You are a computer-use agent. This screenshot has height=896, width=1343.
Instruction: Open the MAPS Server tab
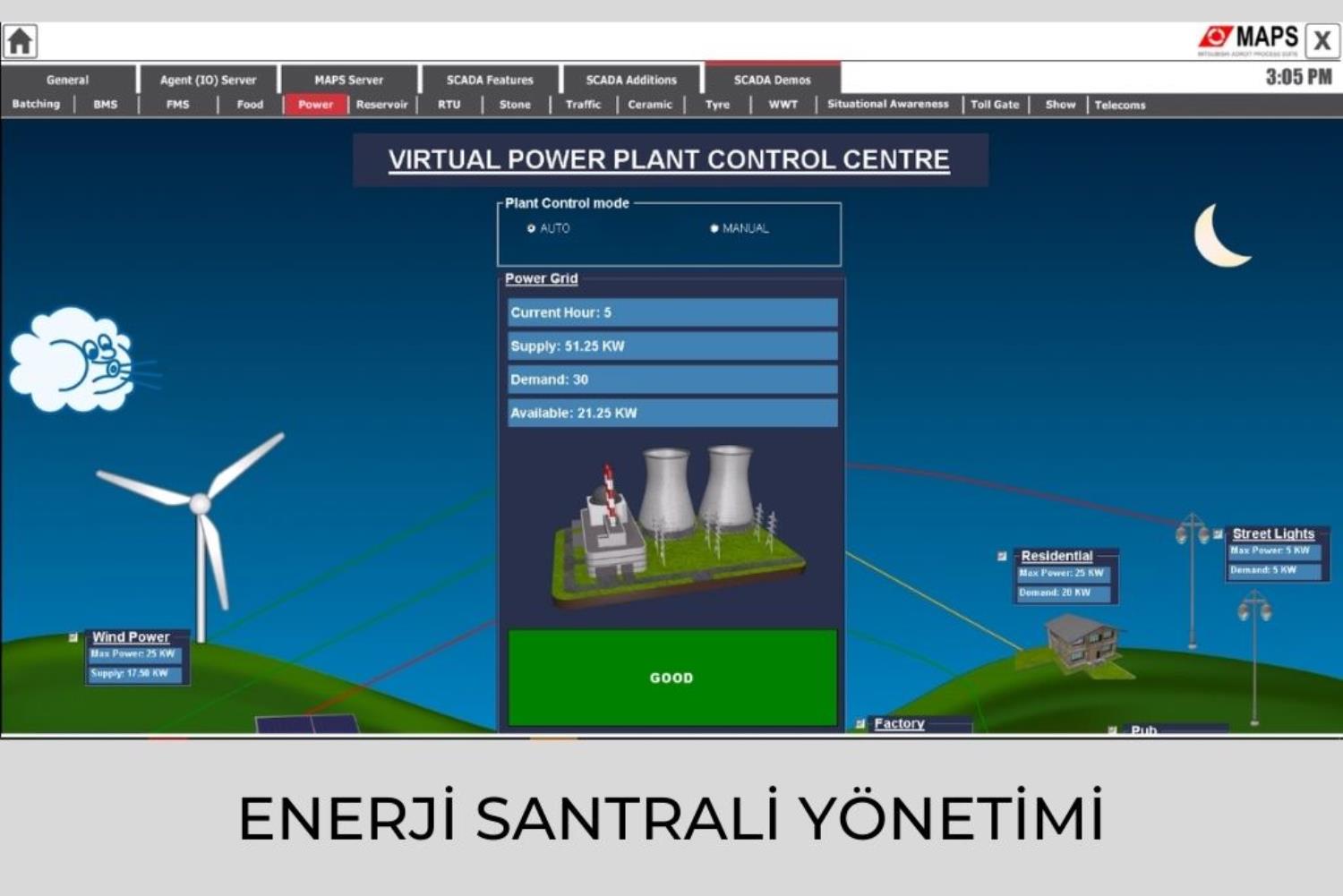click(348, 80)
